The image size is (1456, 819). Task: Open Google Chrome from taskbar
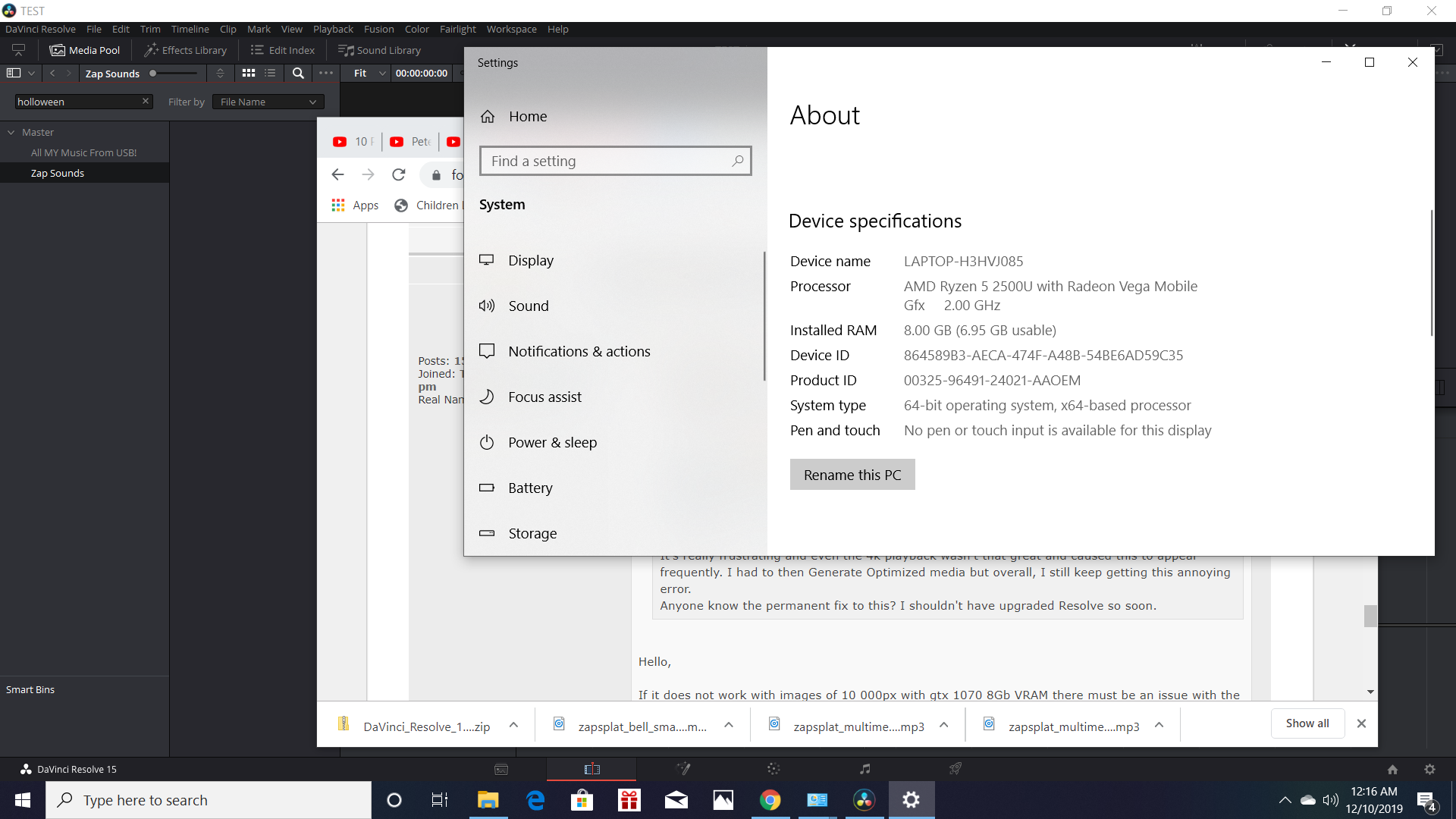(770, 800)
